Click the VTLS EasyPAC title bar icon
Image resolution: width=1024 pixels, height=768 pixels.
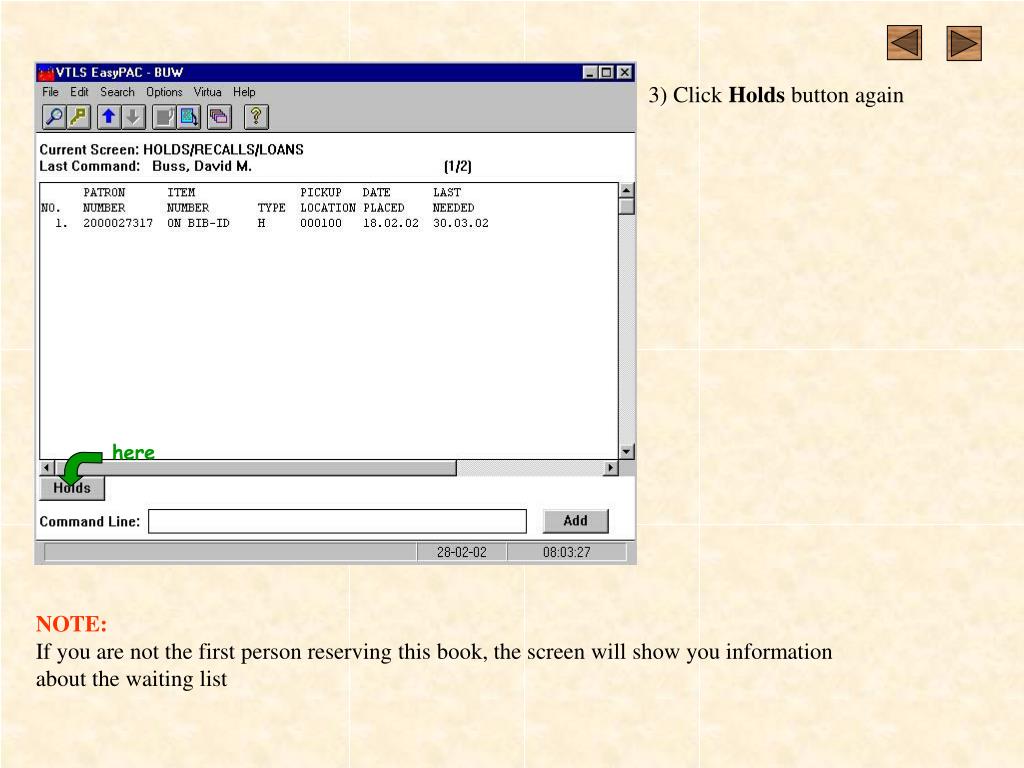click(x=46, y=72)
